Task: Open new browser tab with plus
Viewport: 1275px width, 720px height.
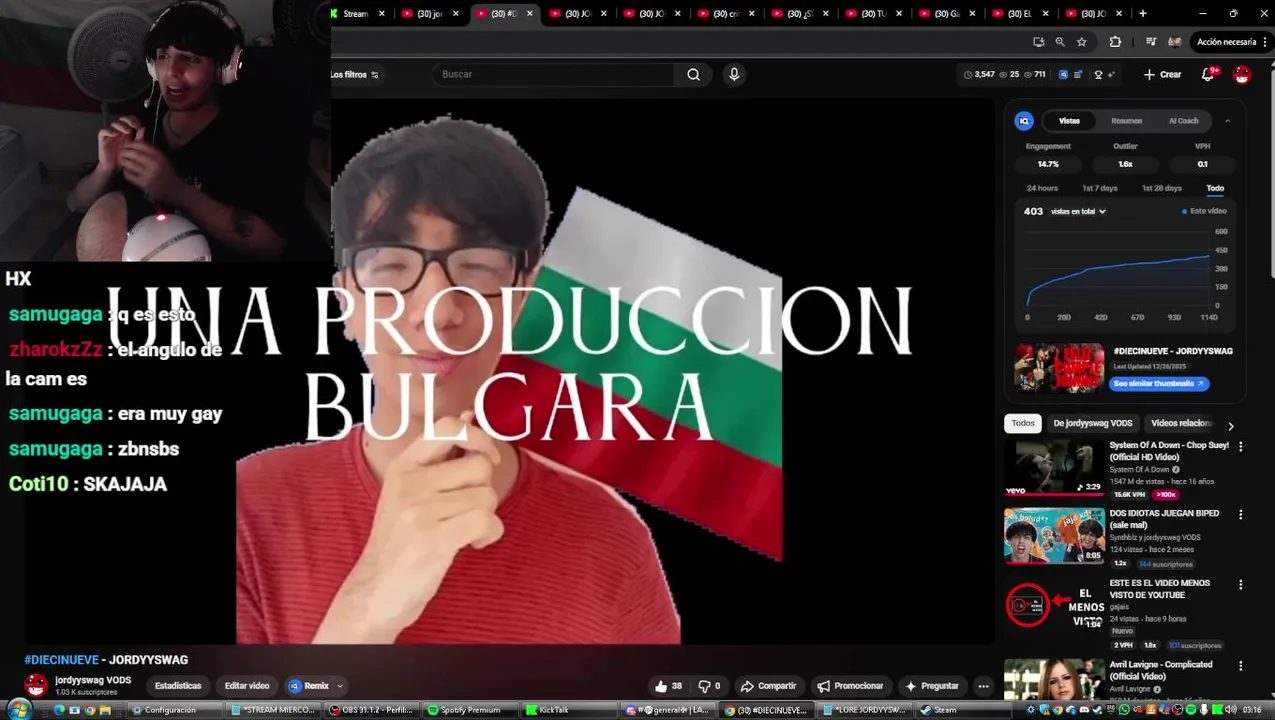Action: click(1143, 13)
